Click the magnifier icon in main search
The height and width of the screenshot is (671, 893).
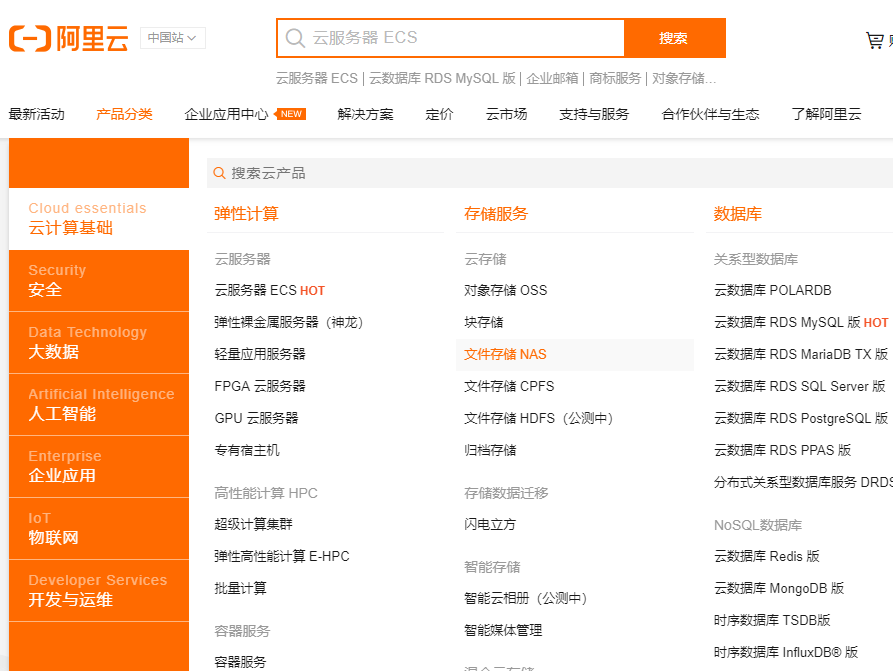[295, 38]
